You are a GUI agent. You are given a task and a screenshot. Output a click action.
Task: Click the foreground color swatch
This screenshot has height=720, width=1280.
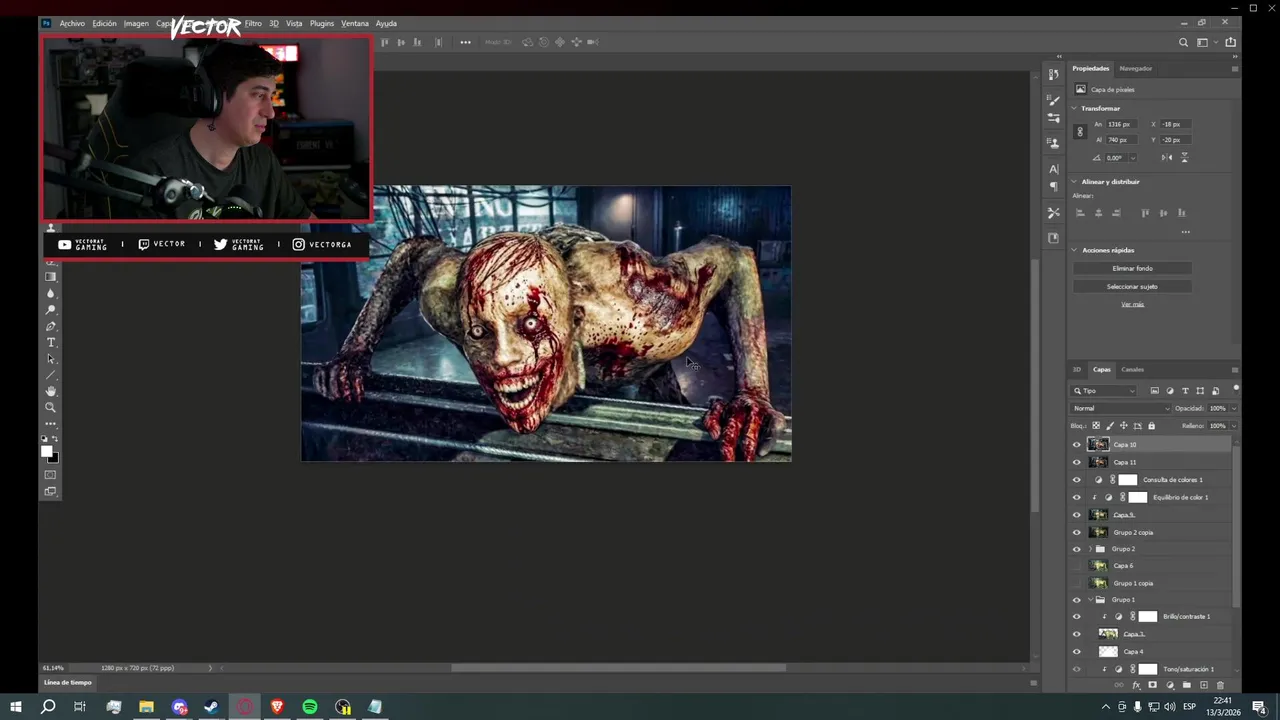46,452
